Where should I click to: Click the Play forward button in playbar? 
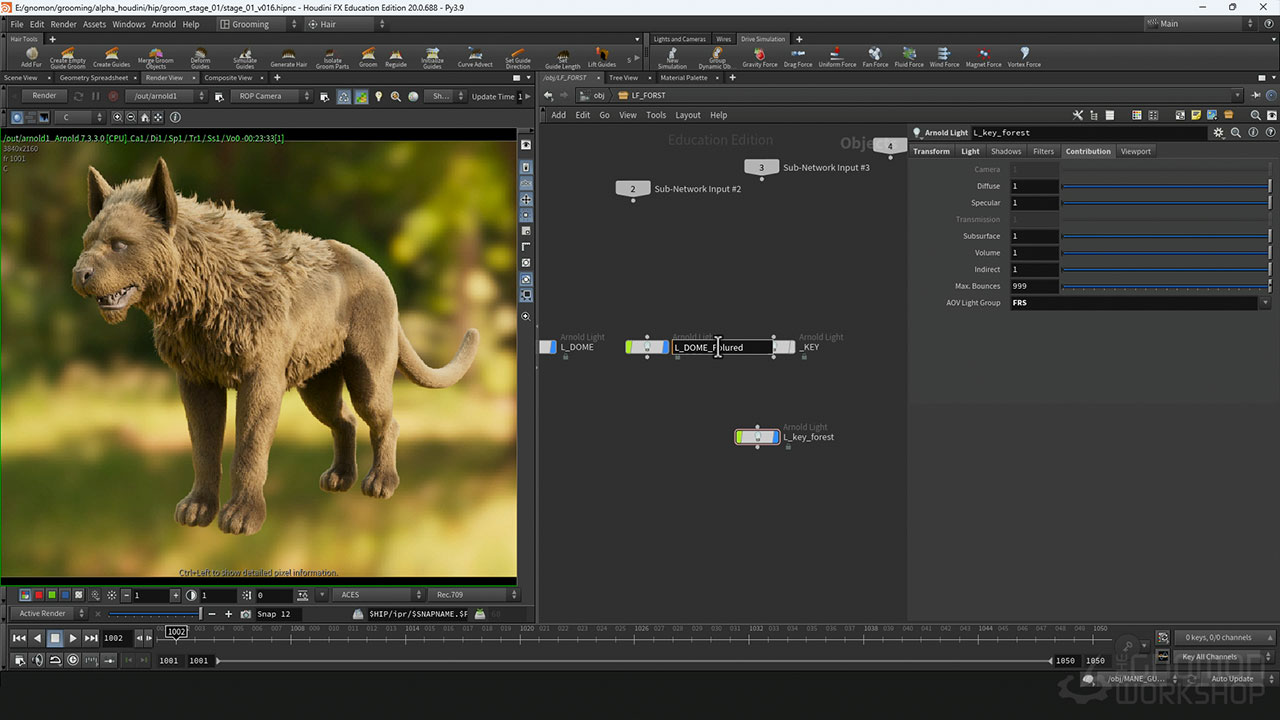pyautogui.click(x=73, y=638)
